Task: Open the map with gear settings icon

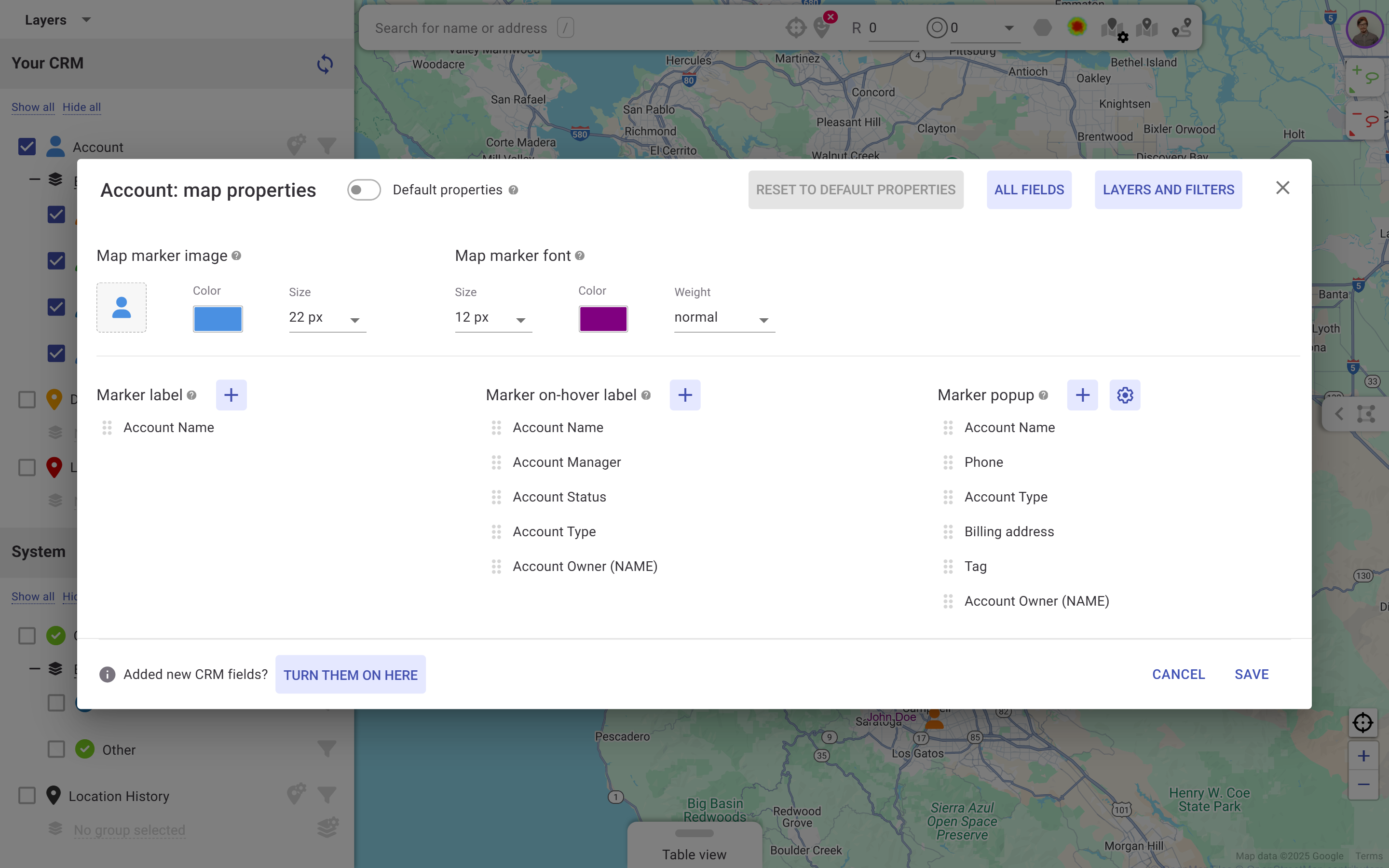Action: pos(1114,27)
